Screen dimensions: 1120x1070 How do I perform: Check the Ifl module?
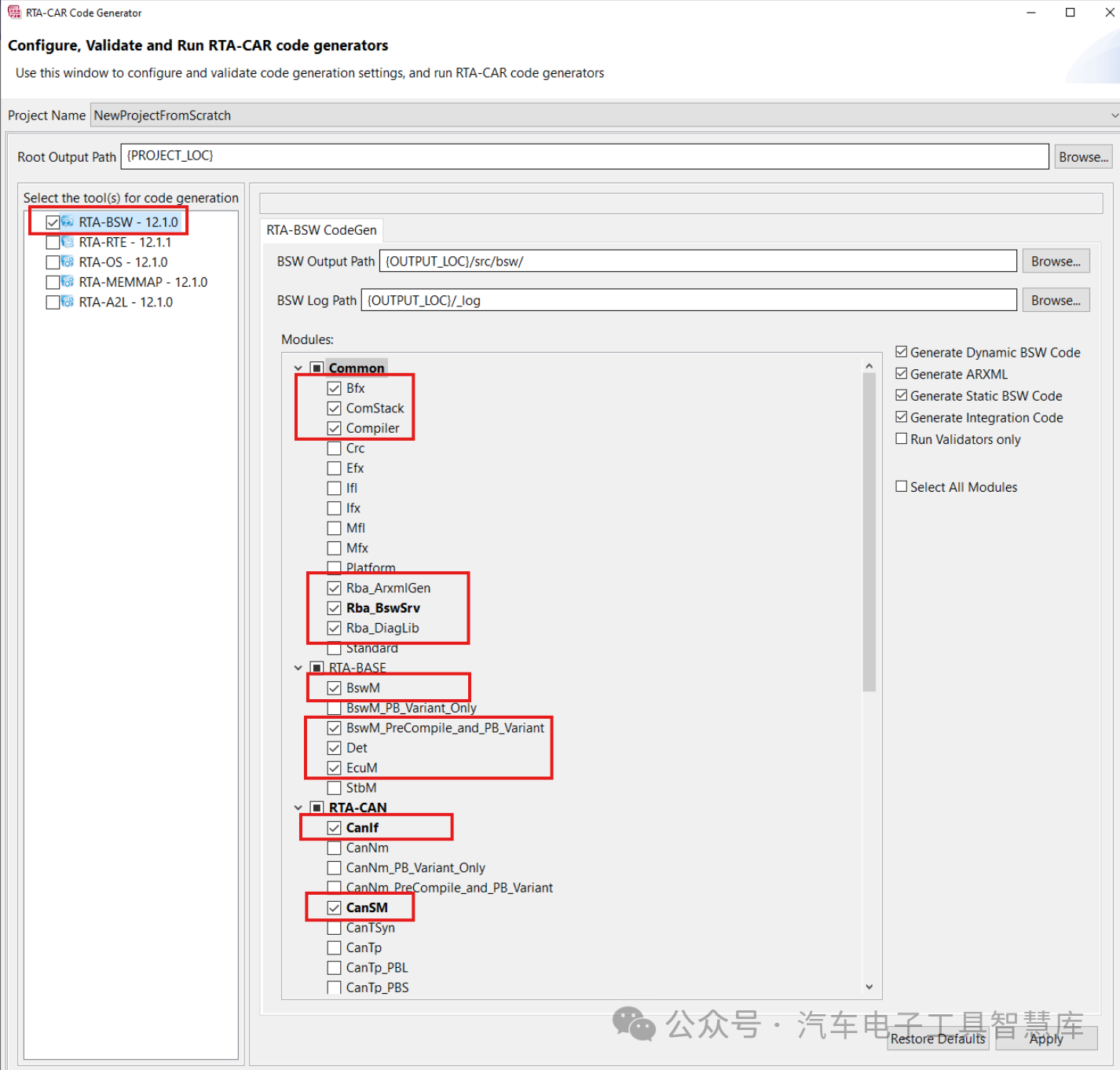(335, 488)
